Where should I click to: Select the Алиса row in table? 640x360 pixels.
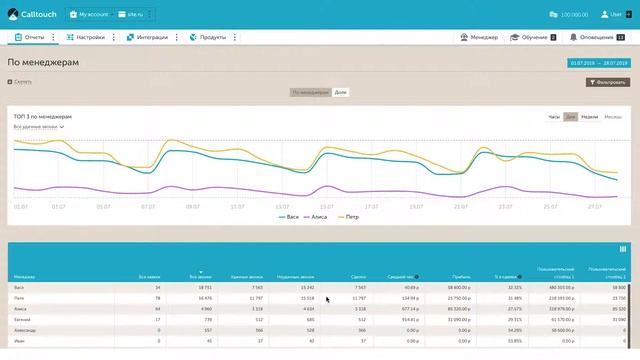(x=318, y=309)
